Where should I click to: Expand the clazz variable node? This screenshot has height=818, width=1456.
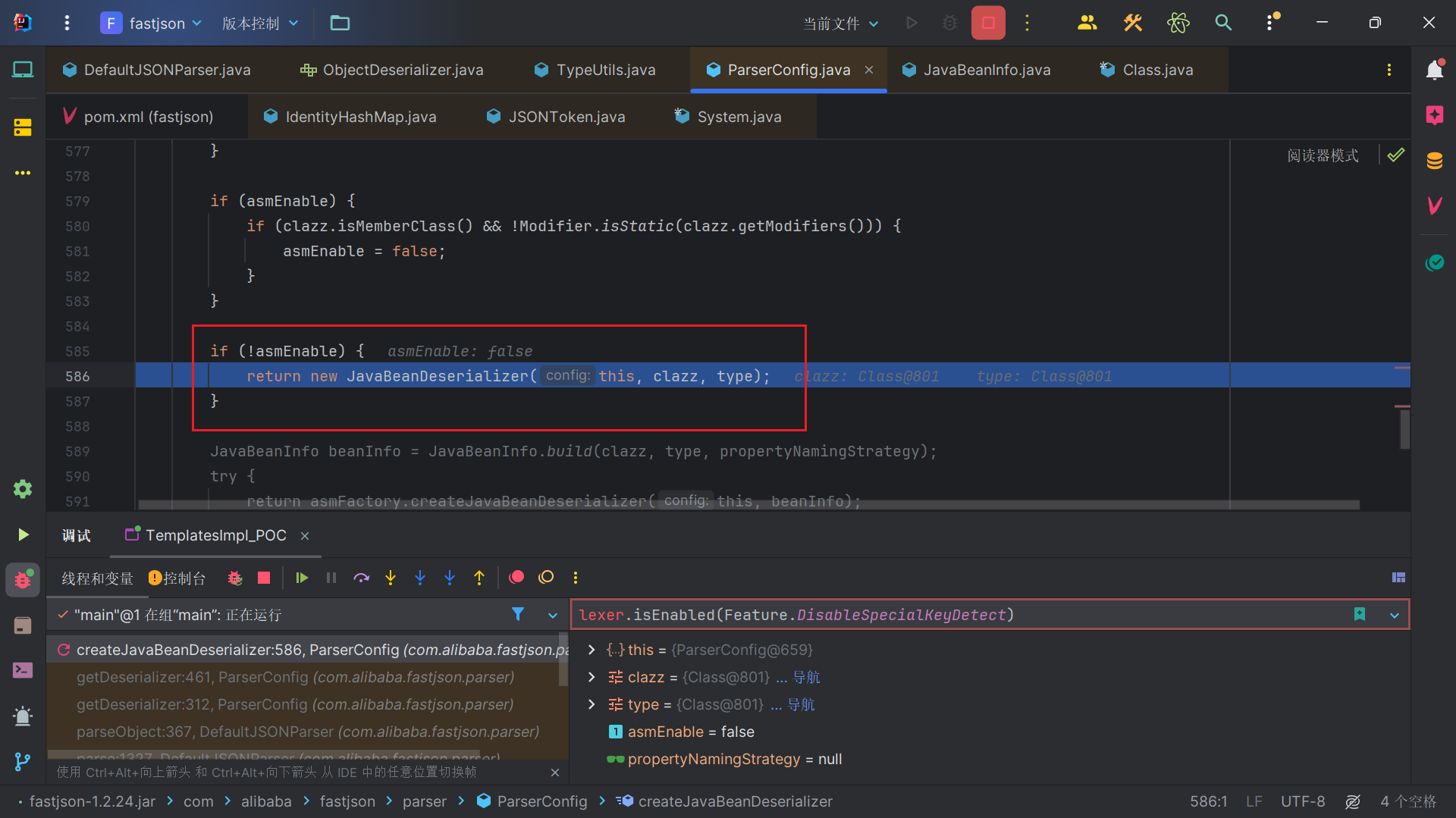point(591,677)
